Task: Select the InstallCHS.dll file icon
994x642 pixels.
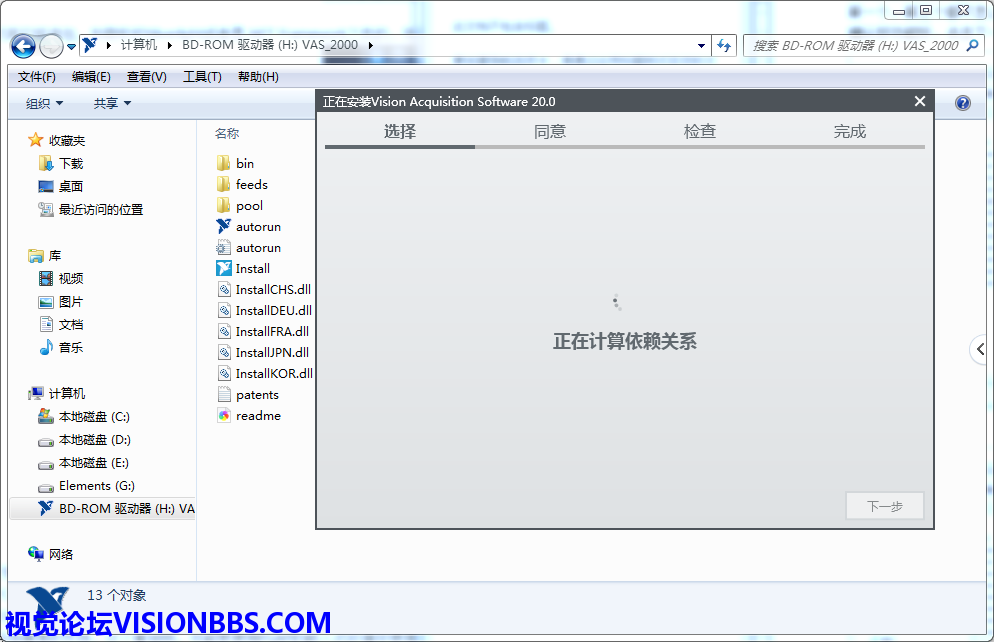Action: pyautogui.click(x=224, y=289)
